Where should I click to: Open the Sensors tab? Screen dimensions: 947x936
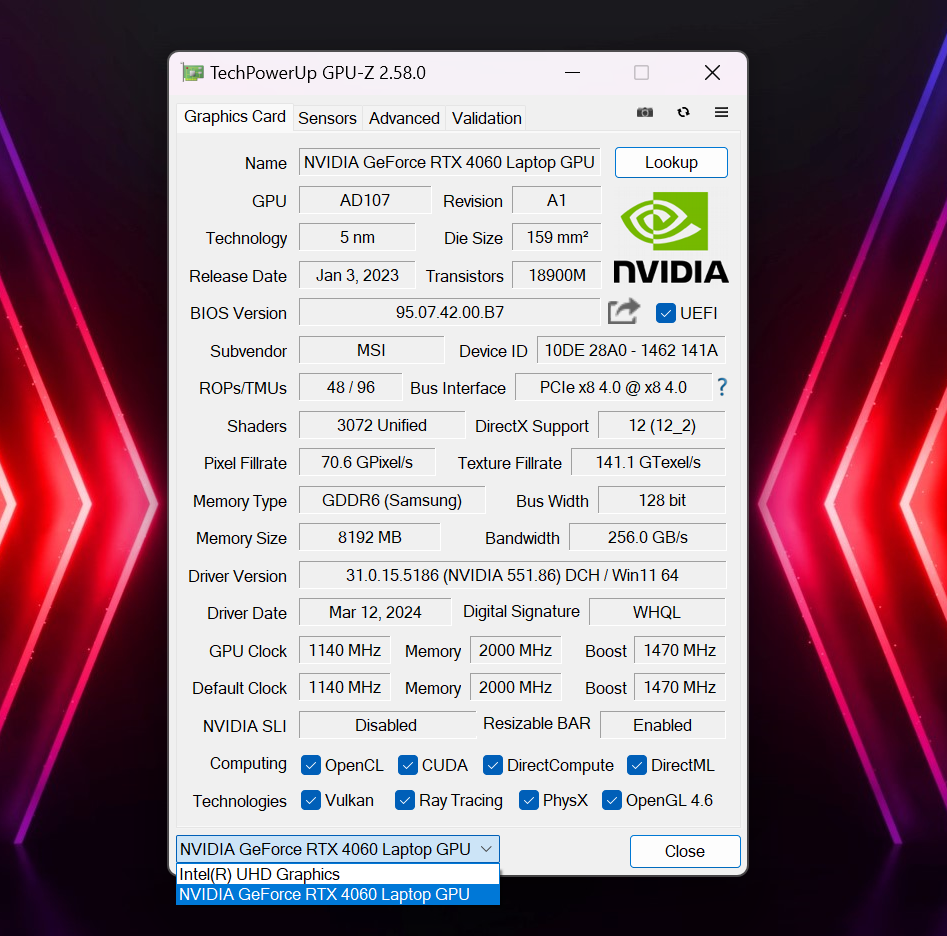point(327,118)
